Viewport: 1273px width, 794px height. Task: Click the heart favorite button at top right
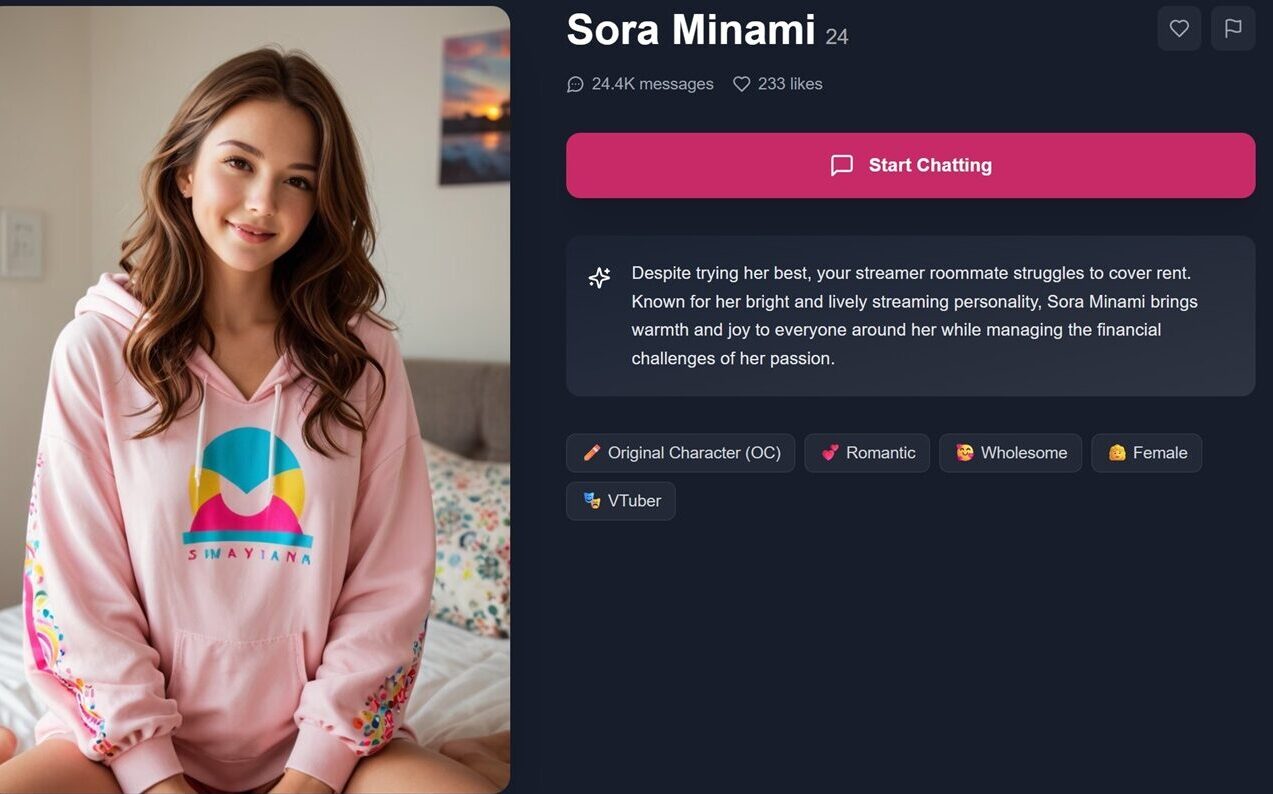coord(1179,29)
